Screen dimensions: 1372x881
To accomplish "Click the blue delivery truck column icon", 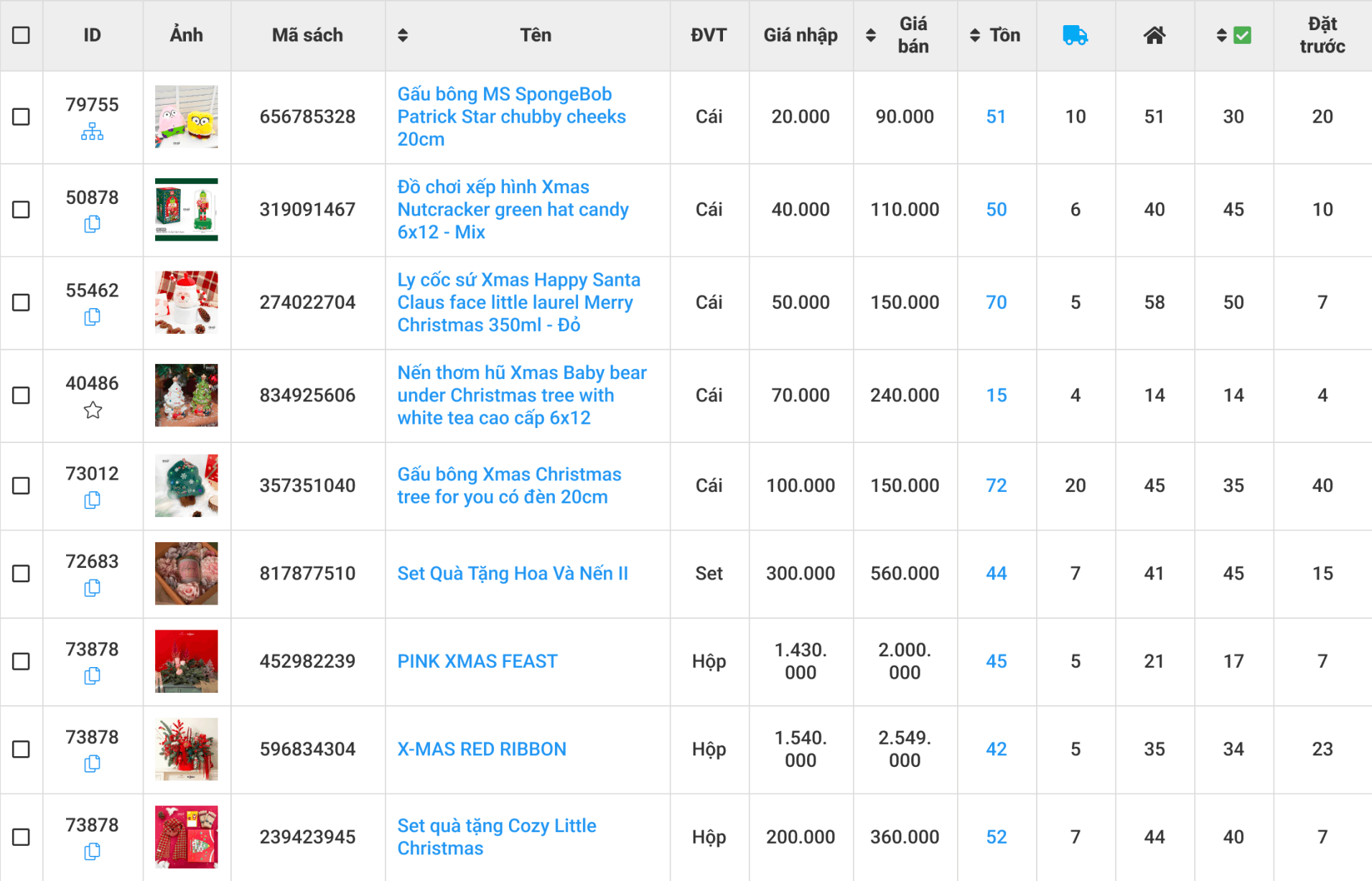I will [1075, 35].
